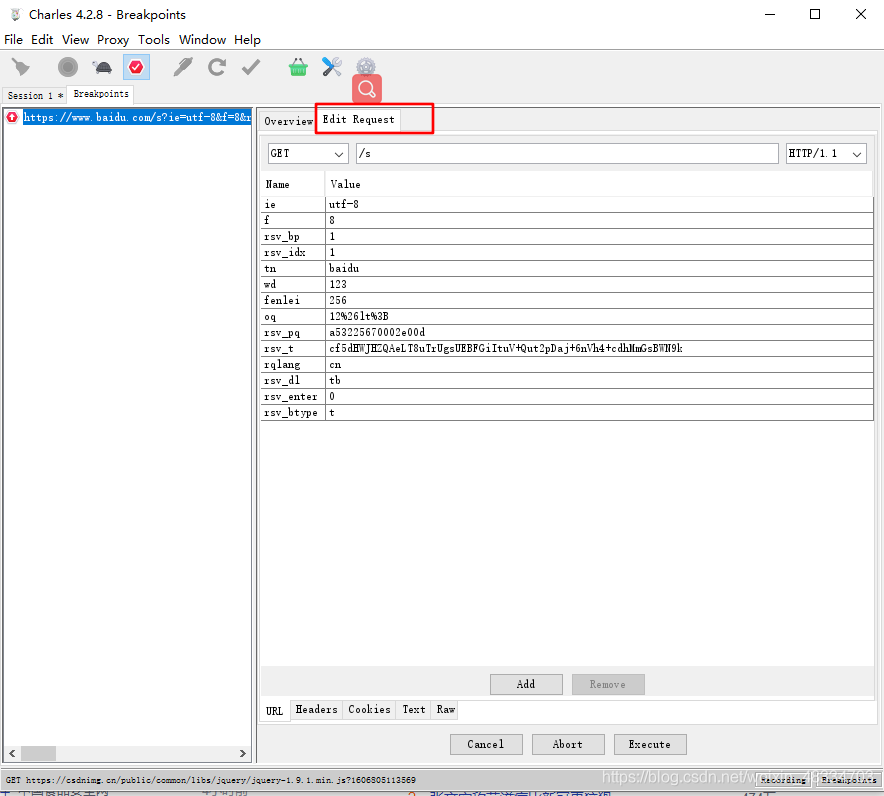Open the Proxy menu
Viewport: 884px width, 796px height.
click(113, 40)
